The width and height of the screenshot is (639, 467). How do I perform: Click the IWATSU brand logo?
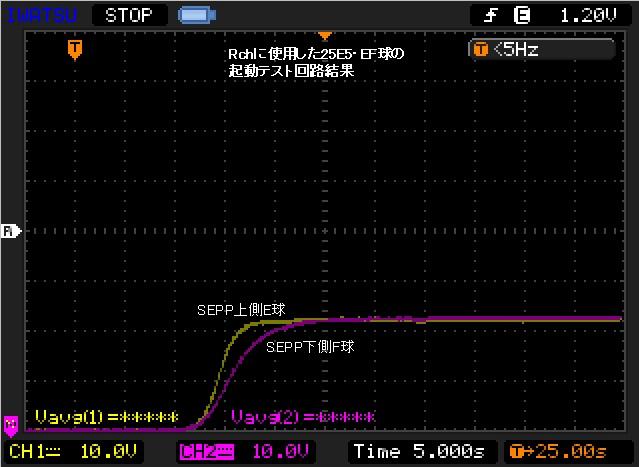[42, 15]
